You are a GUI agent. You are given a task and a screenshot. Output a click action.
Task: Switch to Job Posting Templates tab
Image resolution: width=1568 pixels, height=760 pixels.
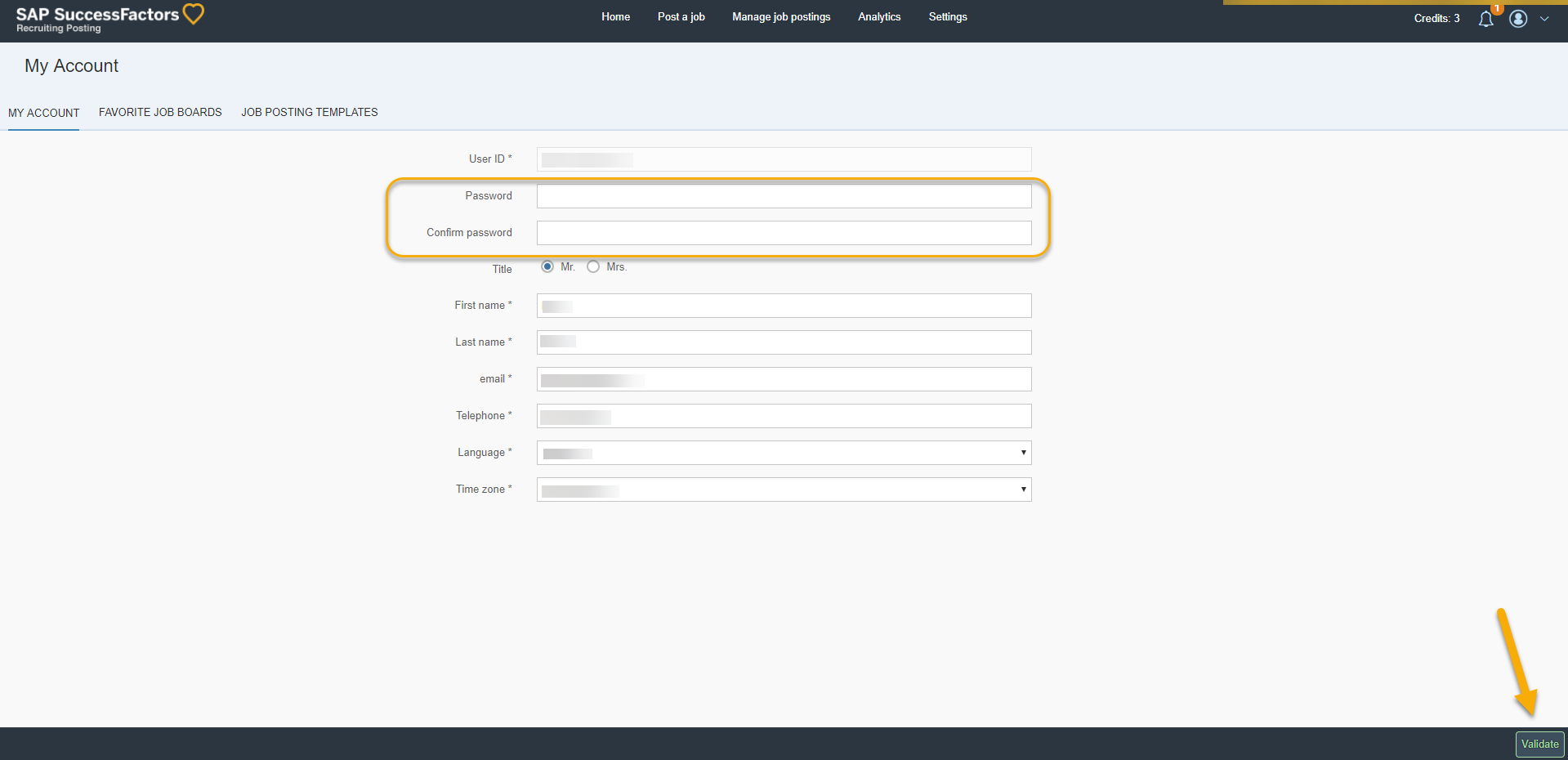pos(309,112)
